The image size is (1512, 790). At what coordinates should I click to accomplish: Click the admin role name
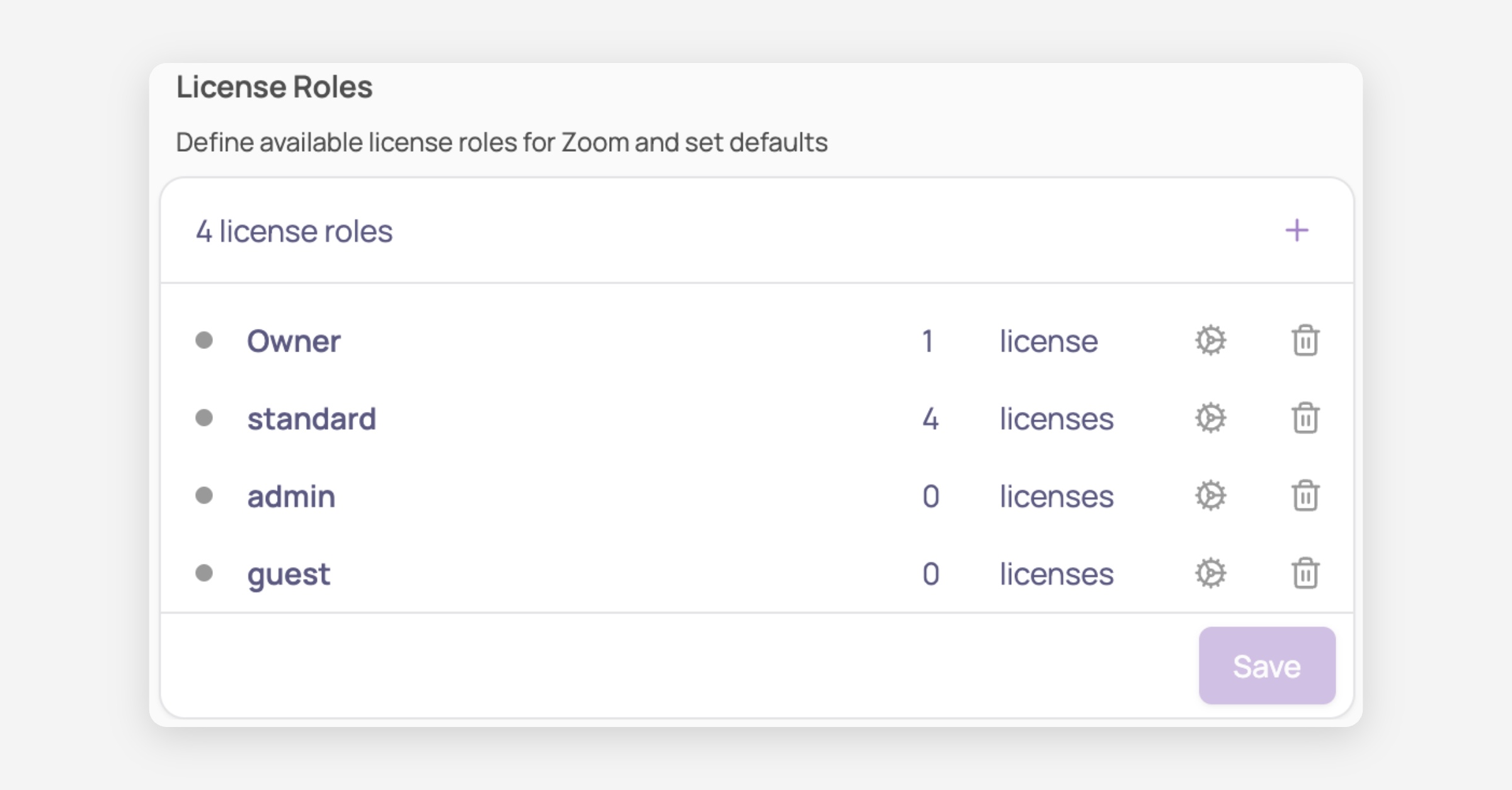coord(291,496)
